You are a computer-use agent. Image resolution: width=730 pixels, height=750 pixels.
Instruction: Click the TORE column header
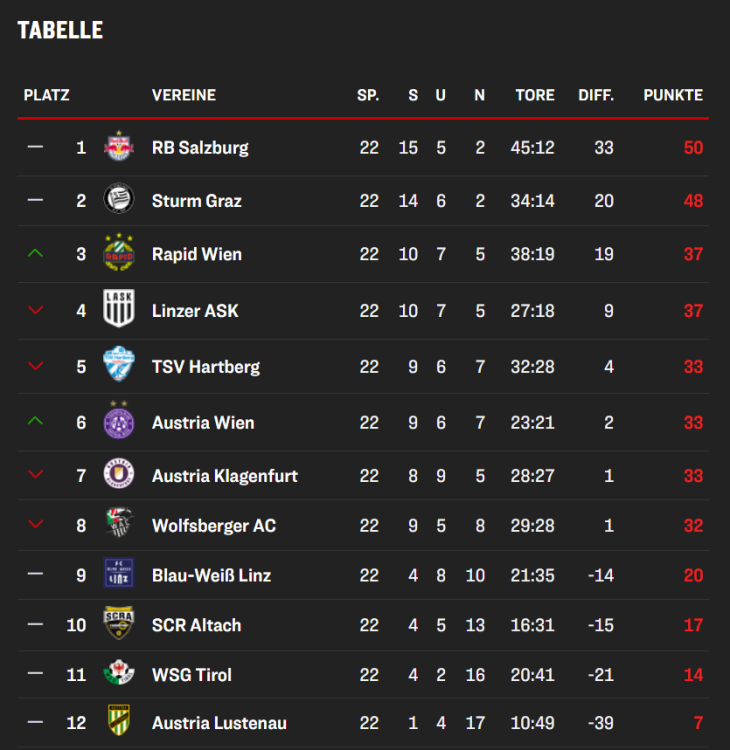[535, 95]
